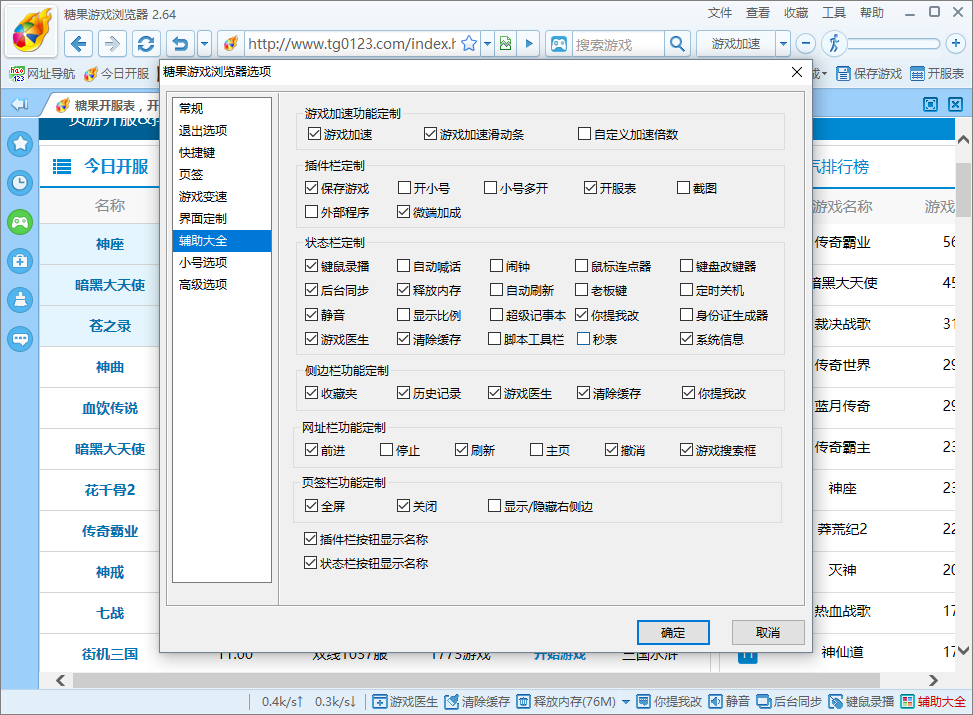
Task: Click the address bar URL field
Action: (352, 44)
